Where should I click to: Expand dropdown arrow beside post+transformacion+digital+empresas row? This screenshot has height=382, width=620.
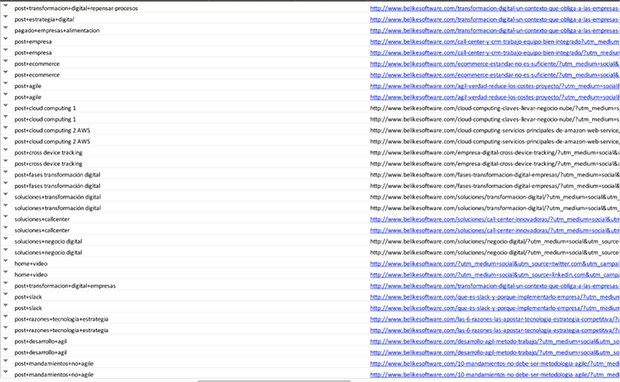tap(6, 283)
